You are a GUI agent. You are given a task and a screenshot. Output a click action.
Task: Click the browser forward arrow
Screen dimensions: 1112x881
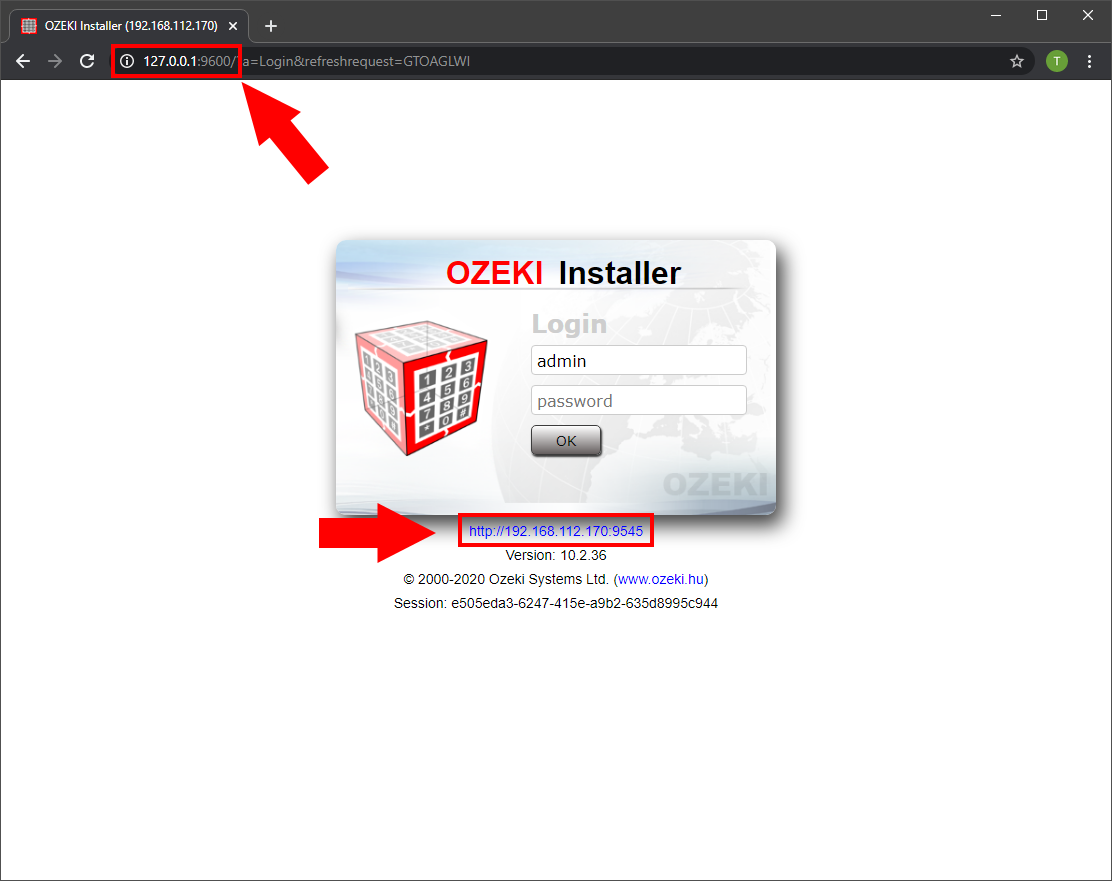(x=55, y=61)
